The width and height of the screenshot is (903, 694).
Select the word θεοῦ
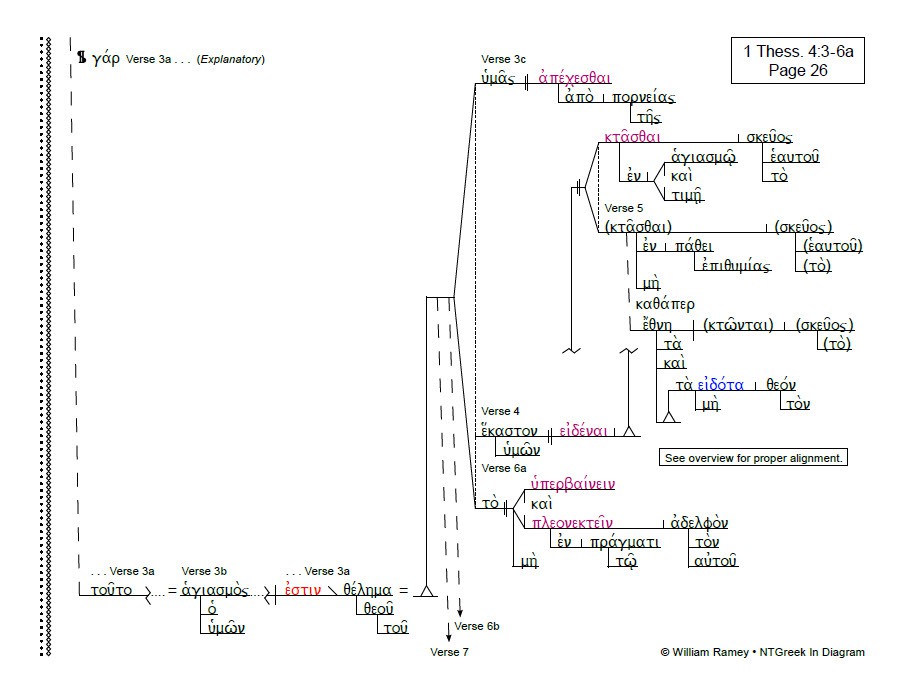pos(378,609)
